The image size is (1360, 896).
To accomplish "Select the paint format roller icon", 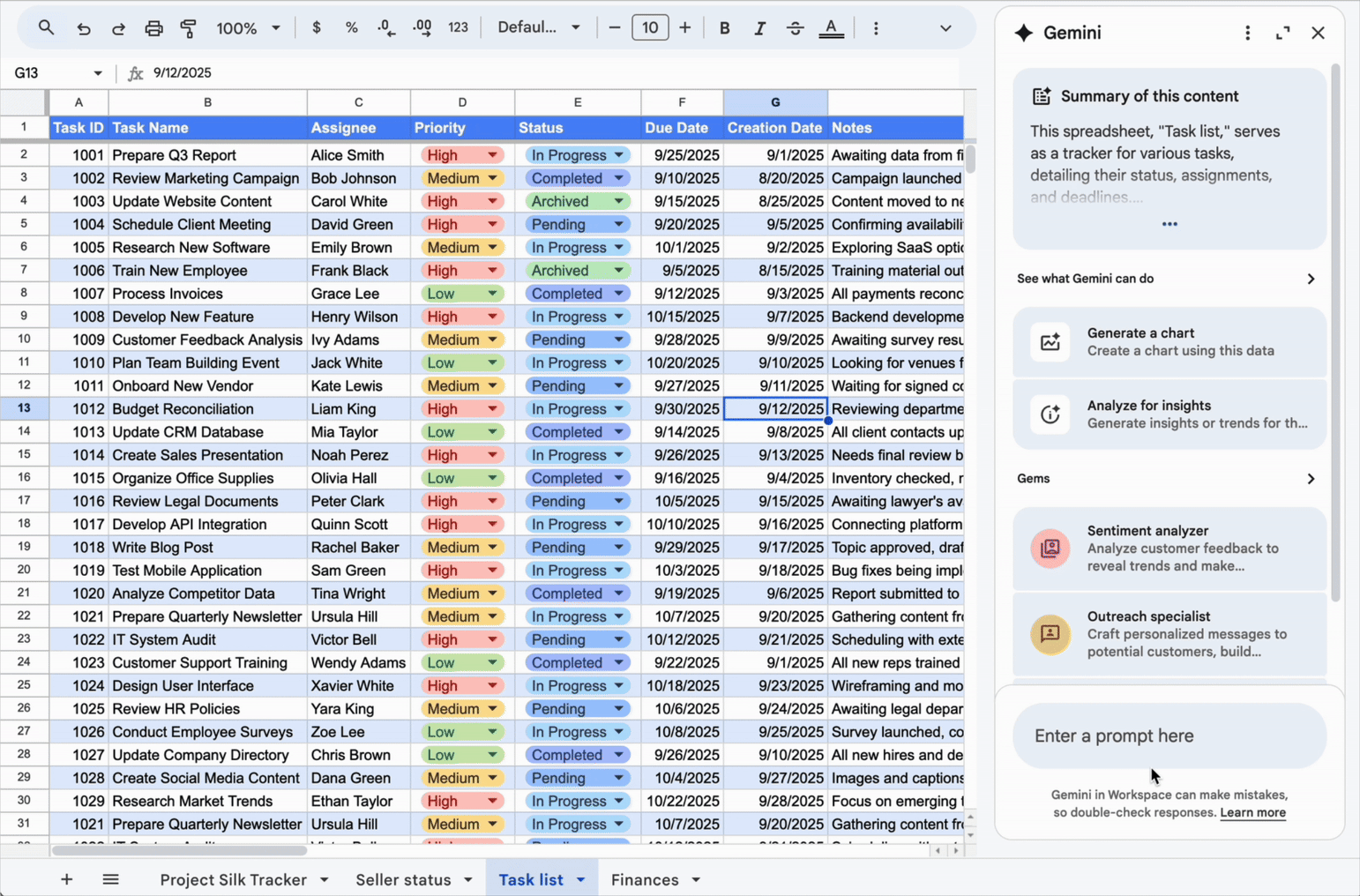I will 189,28.
